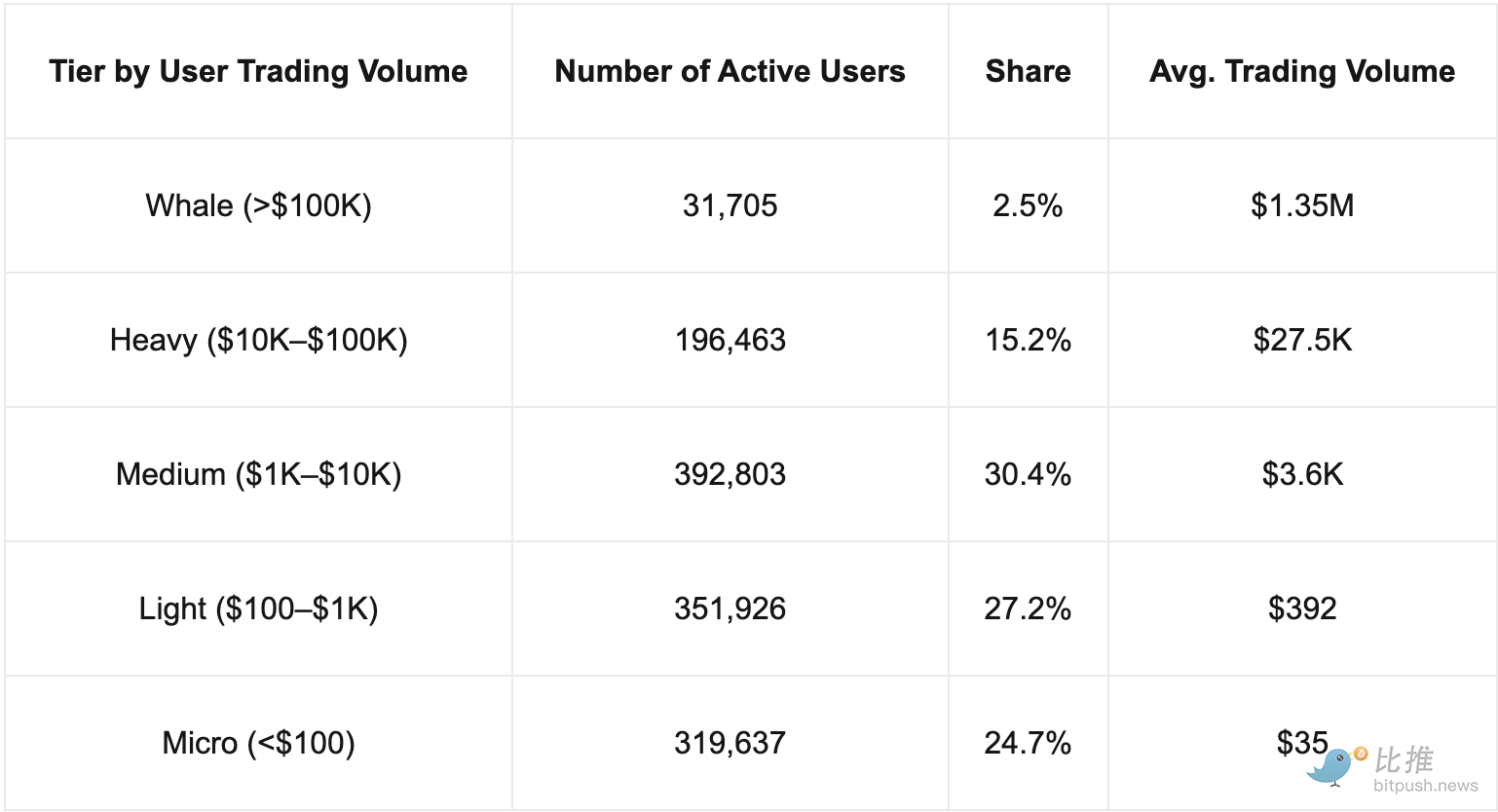Click the 2.5% share cell
This screenshot has width=1498, height=812.
[1028, 205]
